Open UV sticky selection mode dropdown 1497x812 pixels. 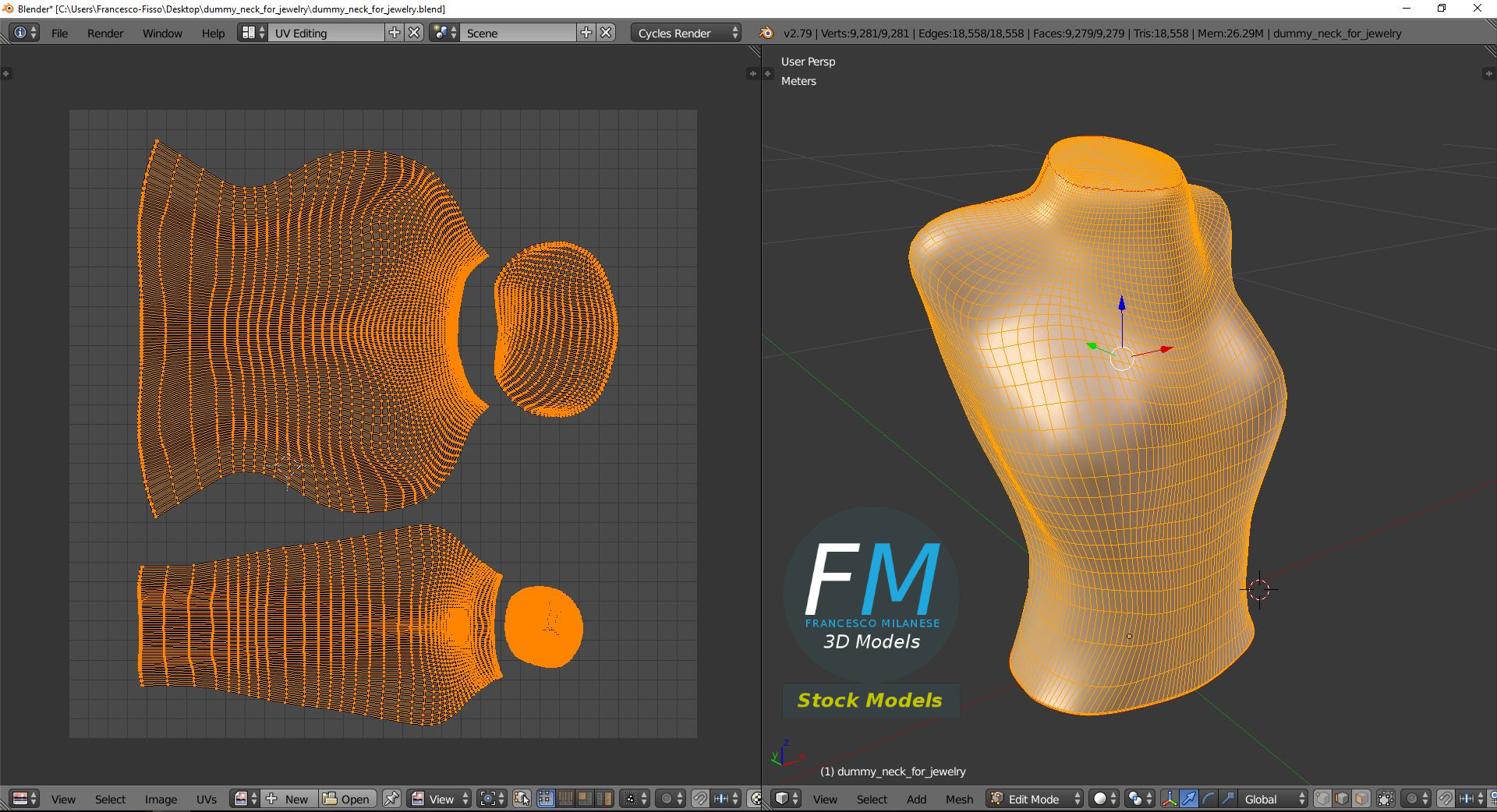pyautogui.click(x=635, y=799)
